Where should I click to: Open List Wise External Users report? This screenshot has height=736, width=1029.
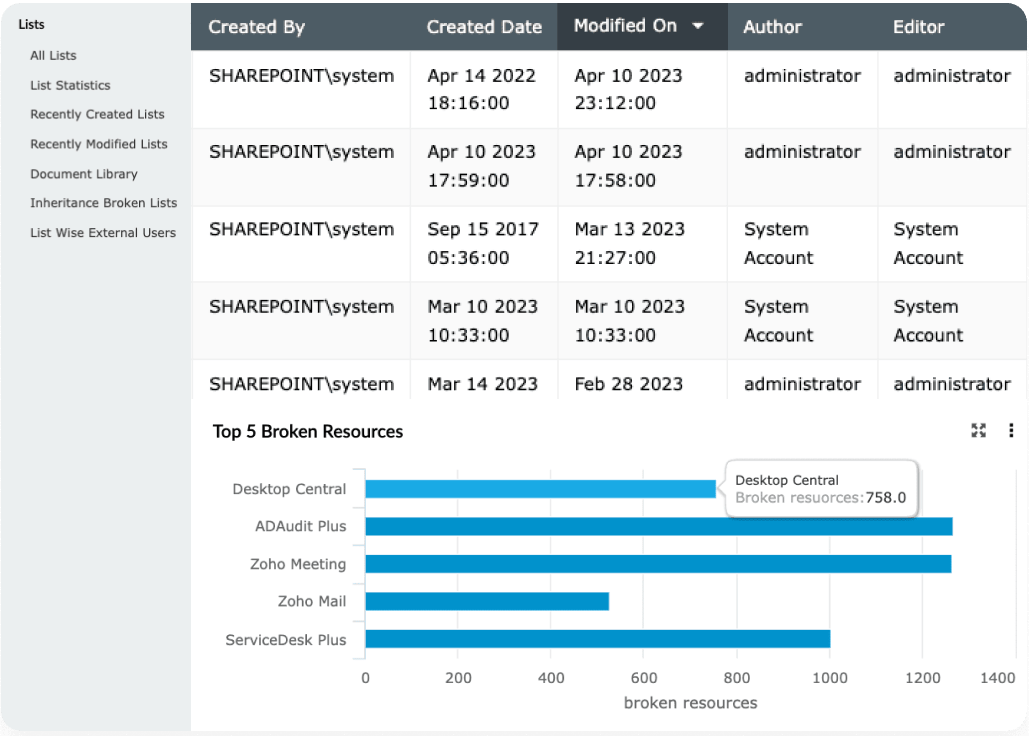(x=101, y=232)
